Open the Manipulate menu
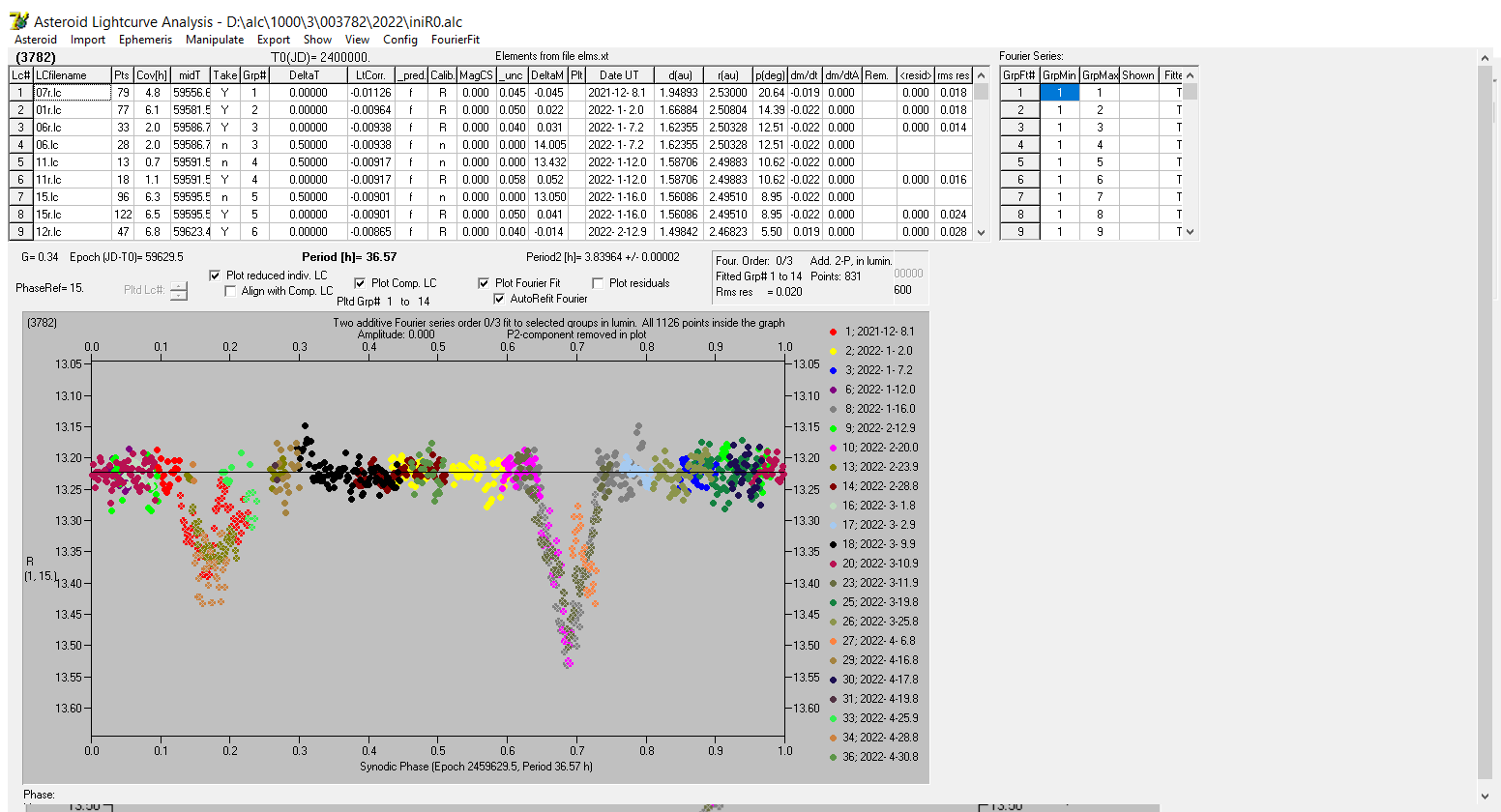Viewport: 1501px width, 812px height. click(215, 40)
